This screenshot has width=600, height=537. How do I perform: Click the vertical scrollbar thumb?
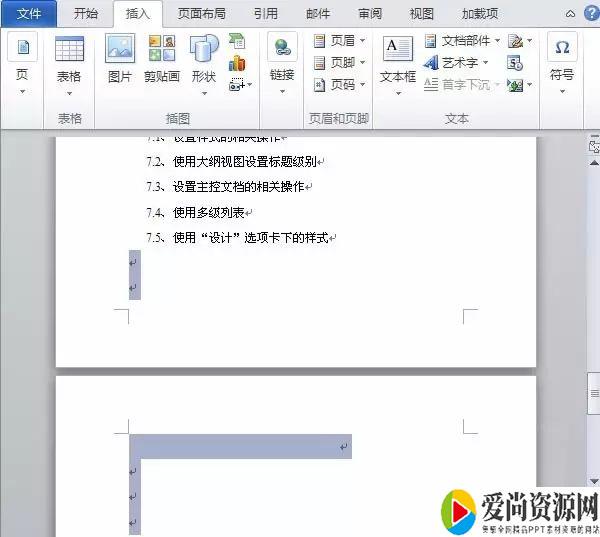[593, 393]
